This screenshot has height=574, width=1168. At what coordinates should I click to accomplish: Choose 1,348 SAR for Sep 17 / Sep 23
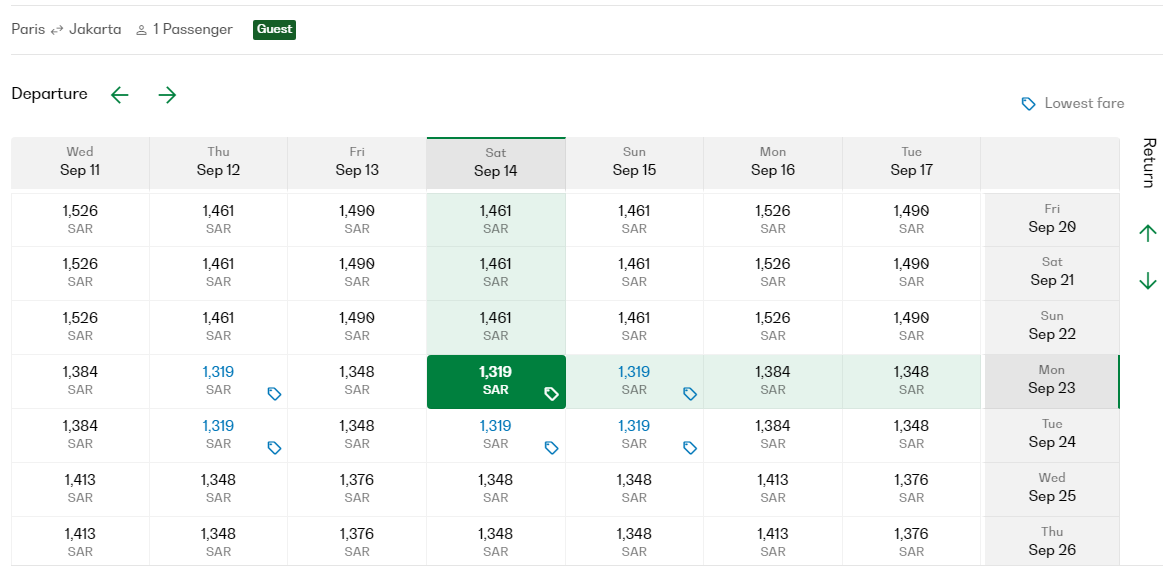[912, 381]
